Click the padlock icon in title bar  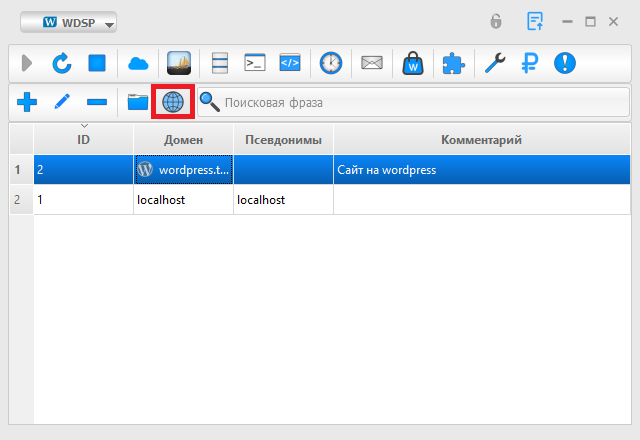496,21
